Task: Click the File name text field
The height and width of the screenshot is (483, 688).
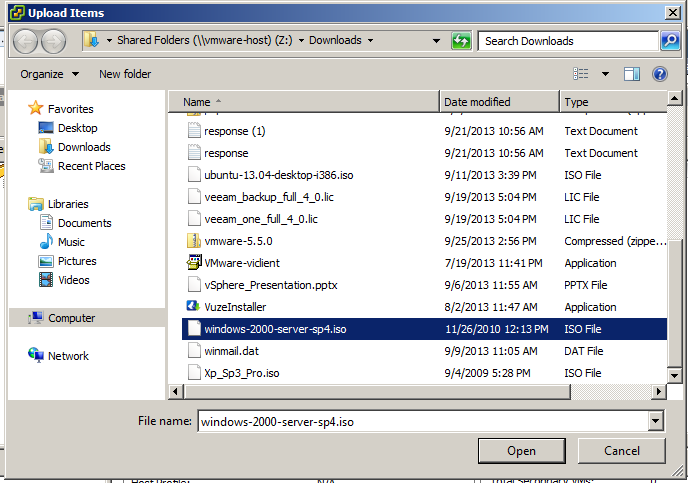Action: [x=423, y=422]
